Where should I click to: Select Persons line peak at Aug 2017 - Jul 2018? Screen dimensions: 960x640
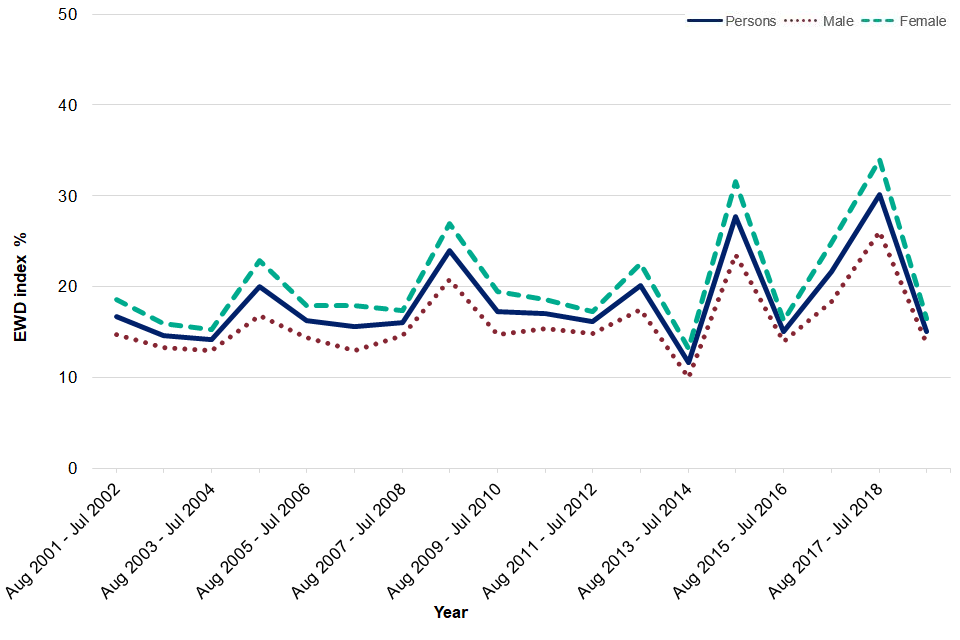[879, 194]
